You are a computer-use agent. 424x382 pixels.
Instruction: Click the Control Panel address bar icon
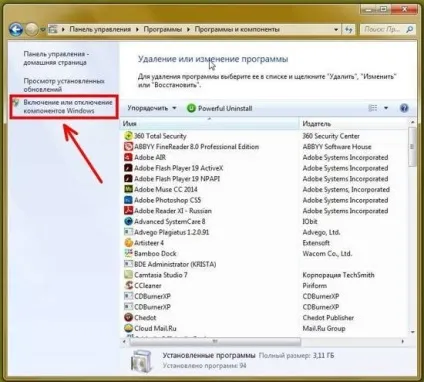click(x=53, y=29)
